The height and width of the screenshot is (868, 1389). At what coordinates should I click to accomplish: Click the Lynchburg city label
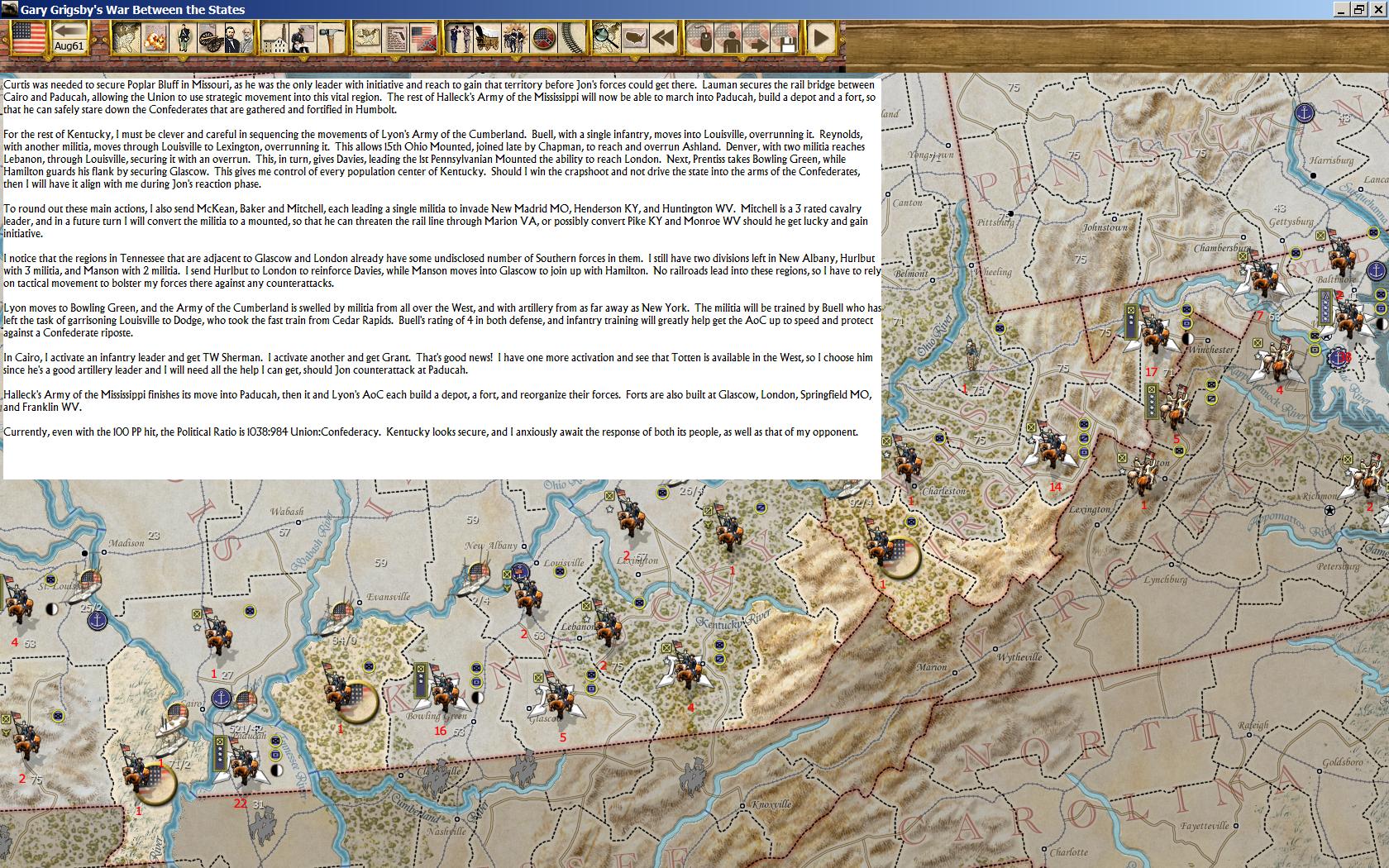[1165, 579]
